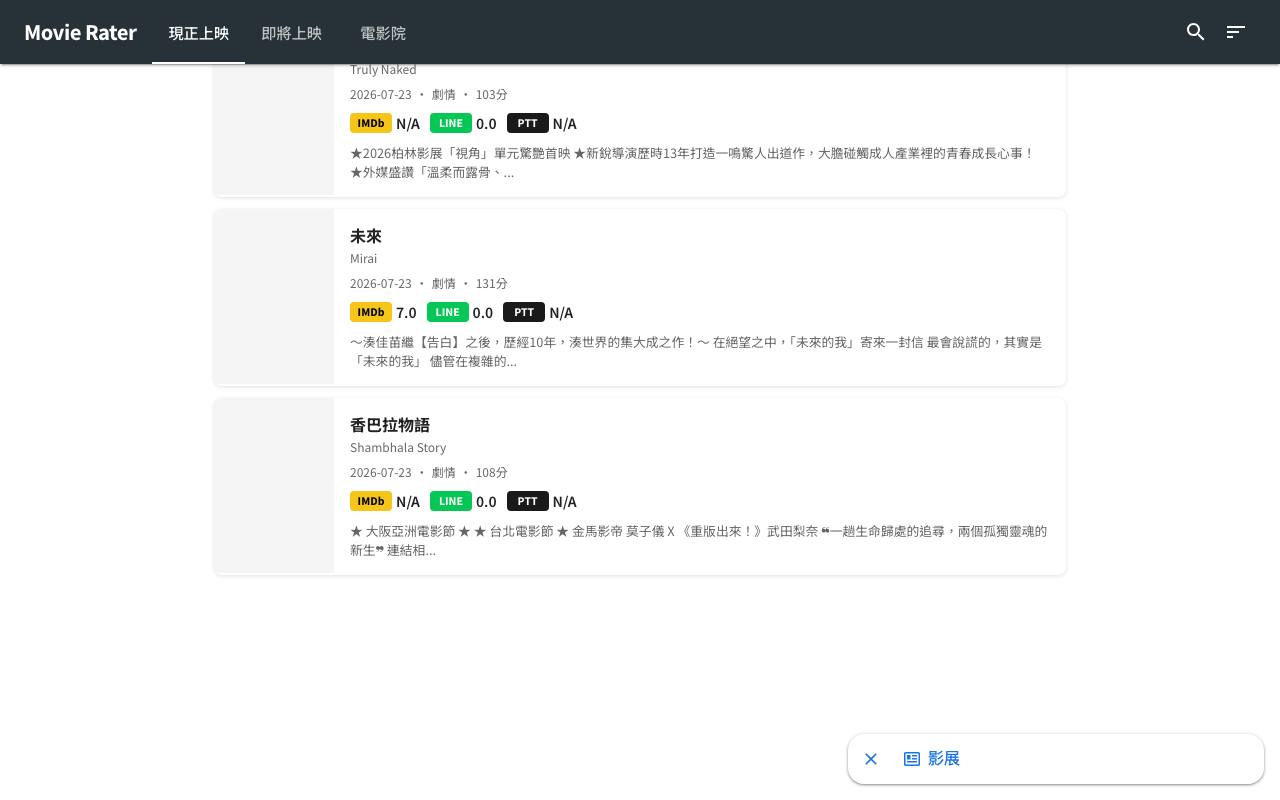Select the 未來 poster thumbnail
This screenshot has width=1280, height=800.
[x=274, y=297]
